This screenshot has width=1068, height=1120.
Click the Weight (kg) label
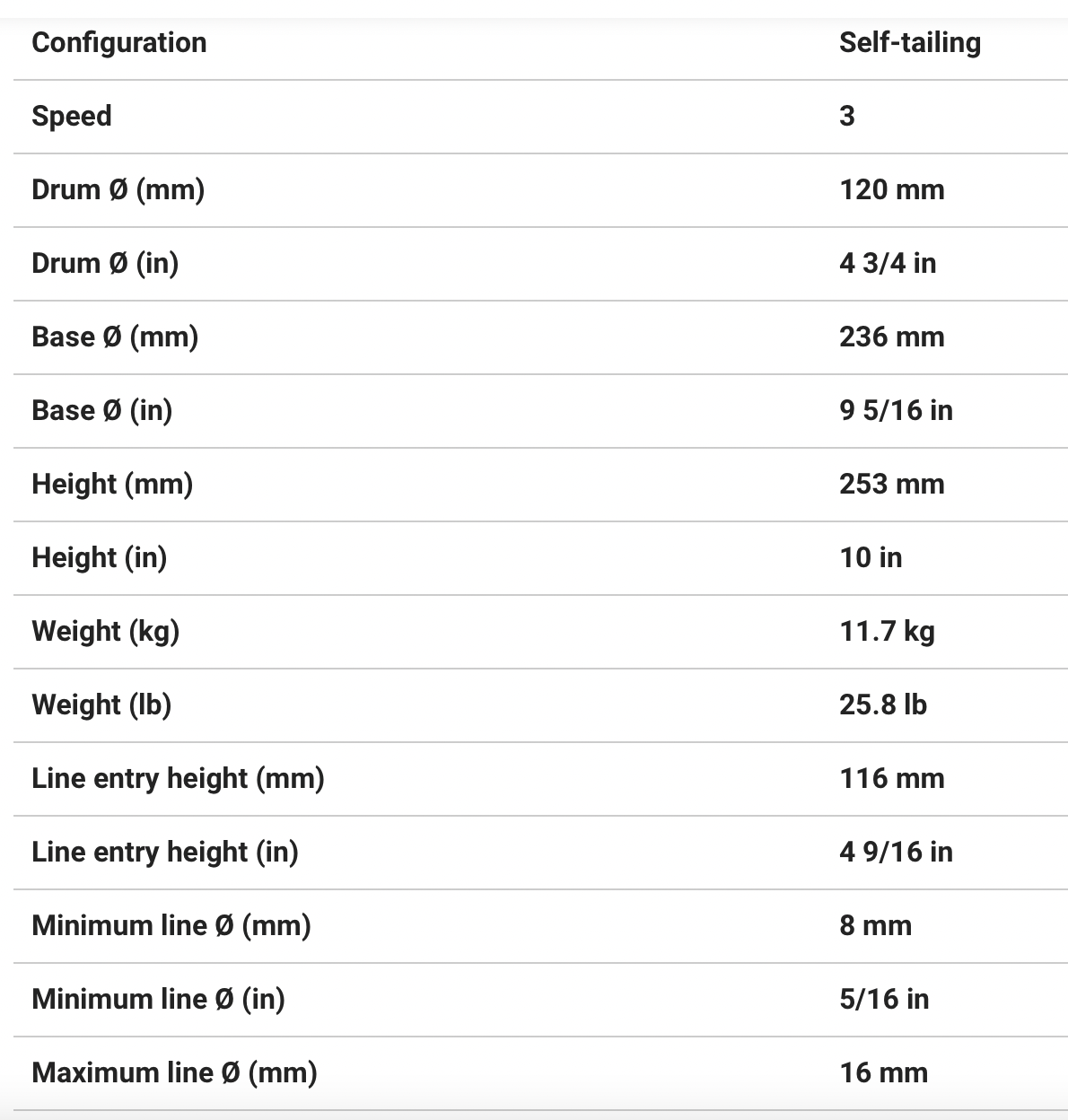[105, 631]
